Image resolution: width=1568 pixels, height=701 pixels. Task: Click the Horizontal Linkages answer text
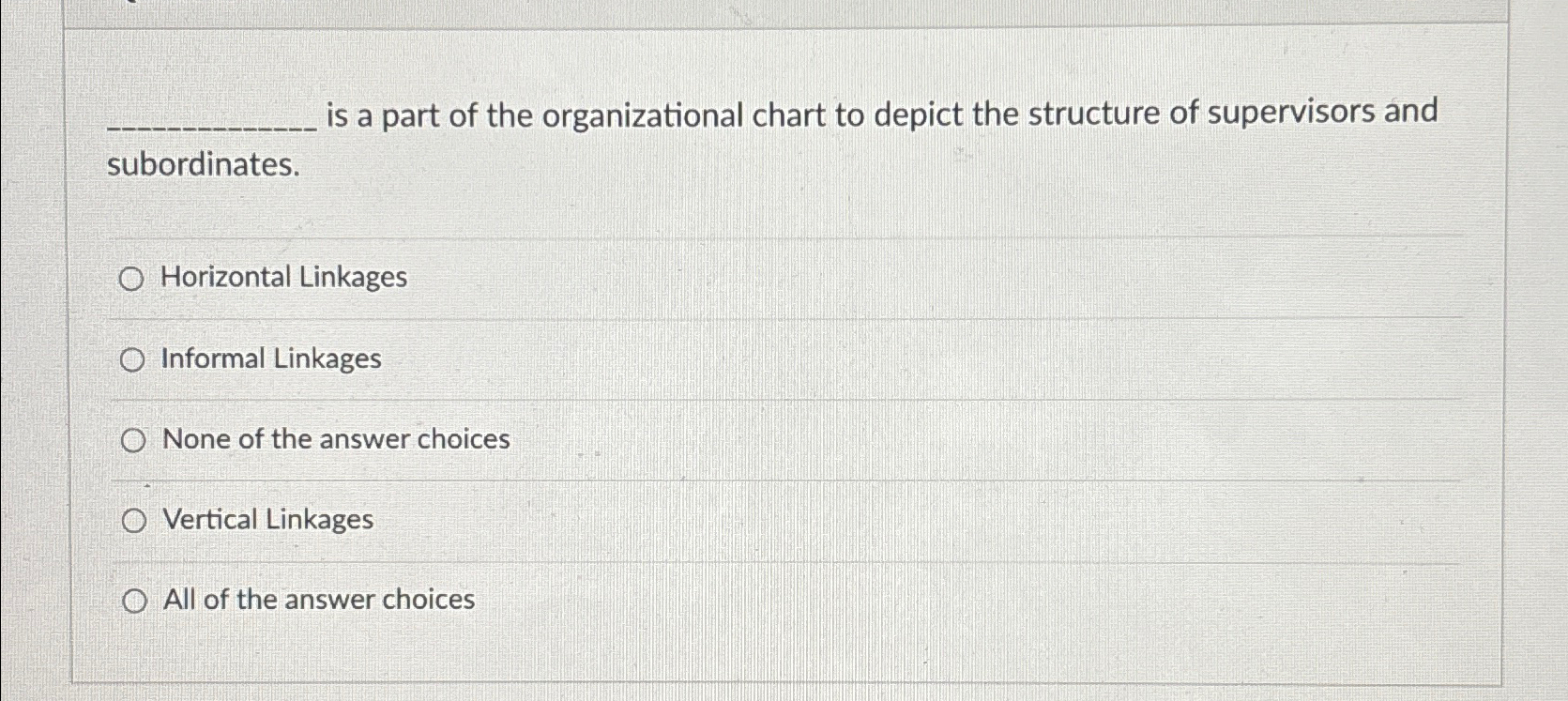pyautogui.click(x=282, y=277)
